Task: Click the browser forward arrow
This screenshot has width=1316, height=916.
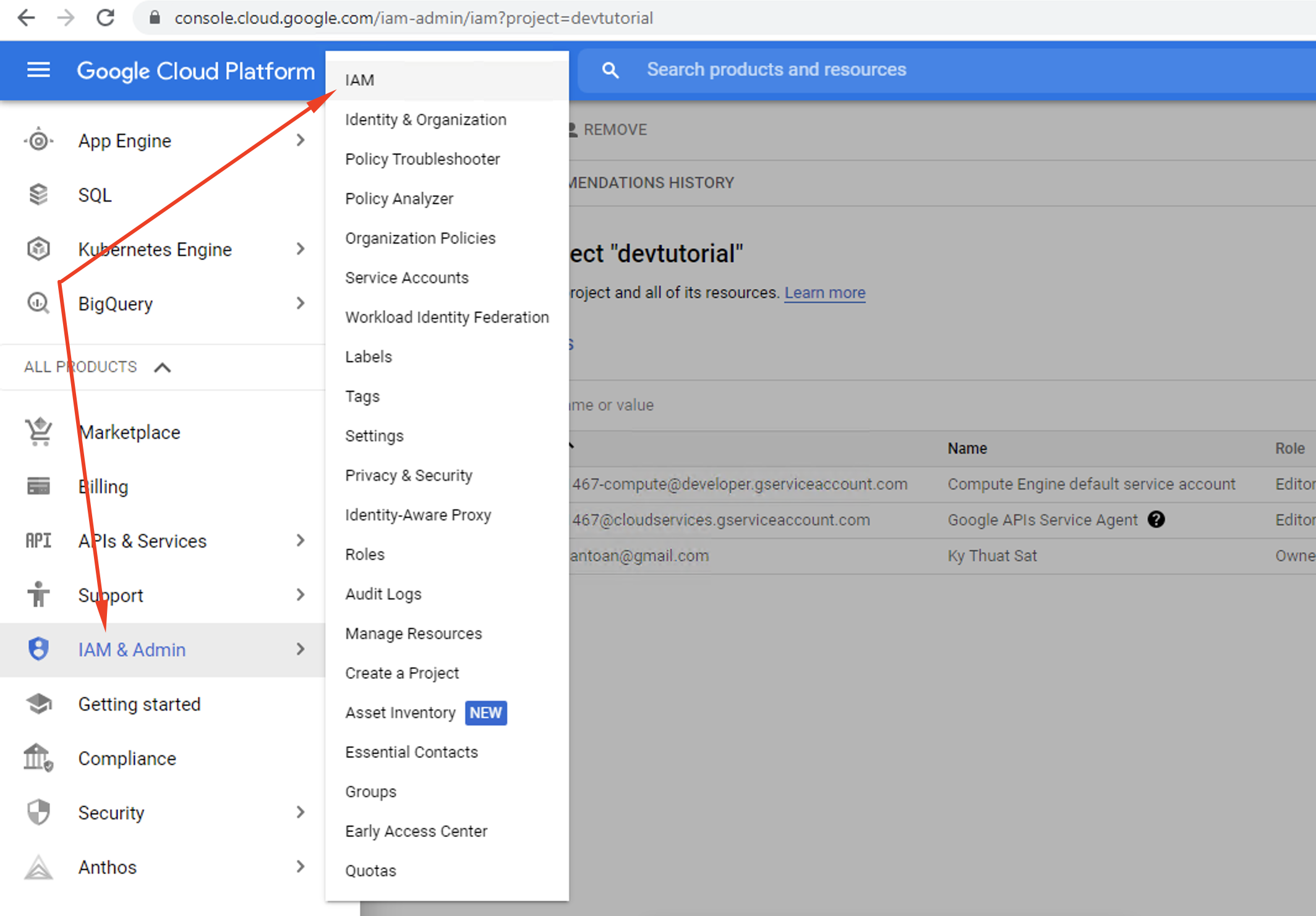Action: (66, 18)
